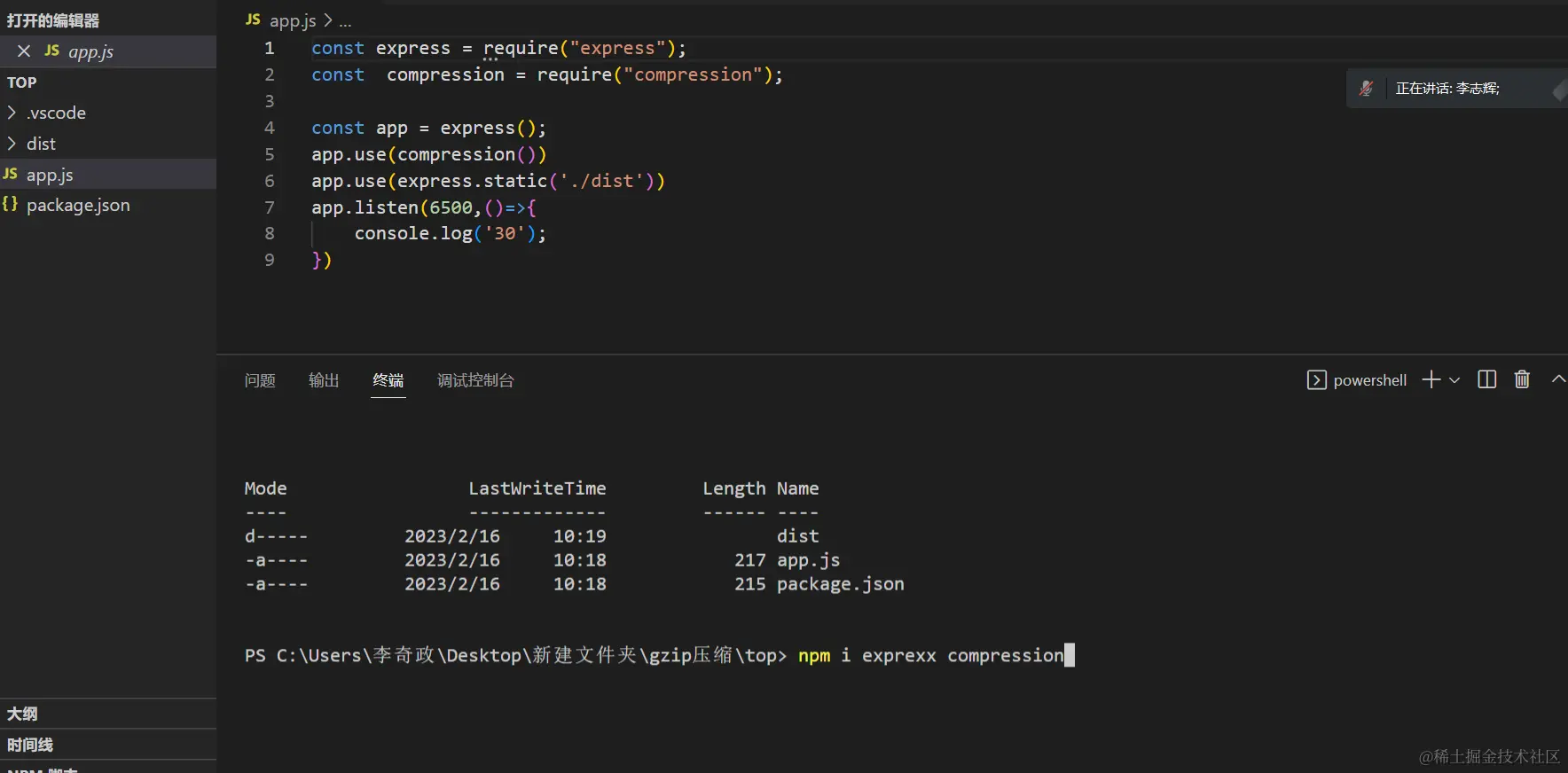Click the port number 6500

coord(451,207)
